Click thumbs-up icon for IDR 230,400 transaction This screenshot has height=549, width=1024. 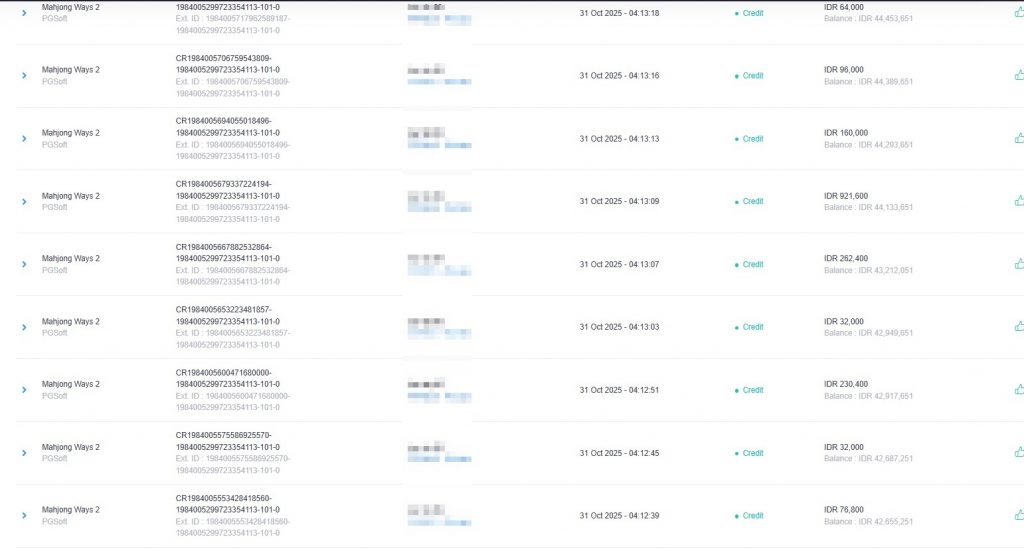click(1018, 389)
